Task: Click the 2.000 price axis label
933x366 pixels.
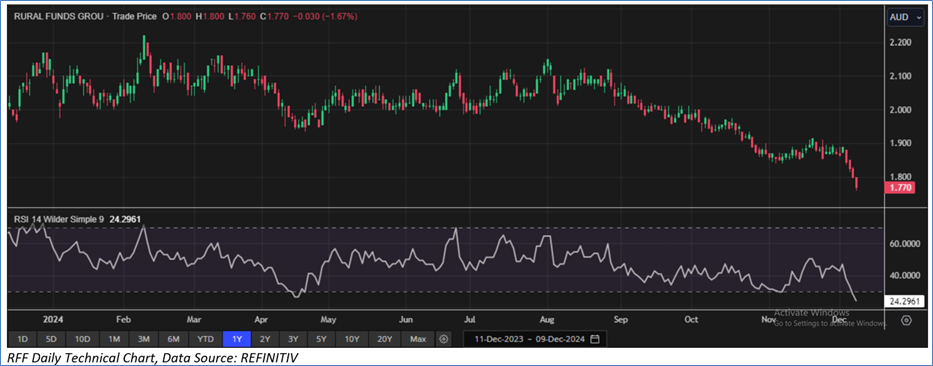Action: [900, 110]
